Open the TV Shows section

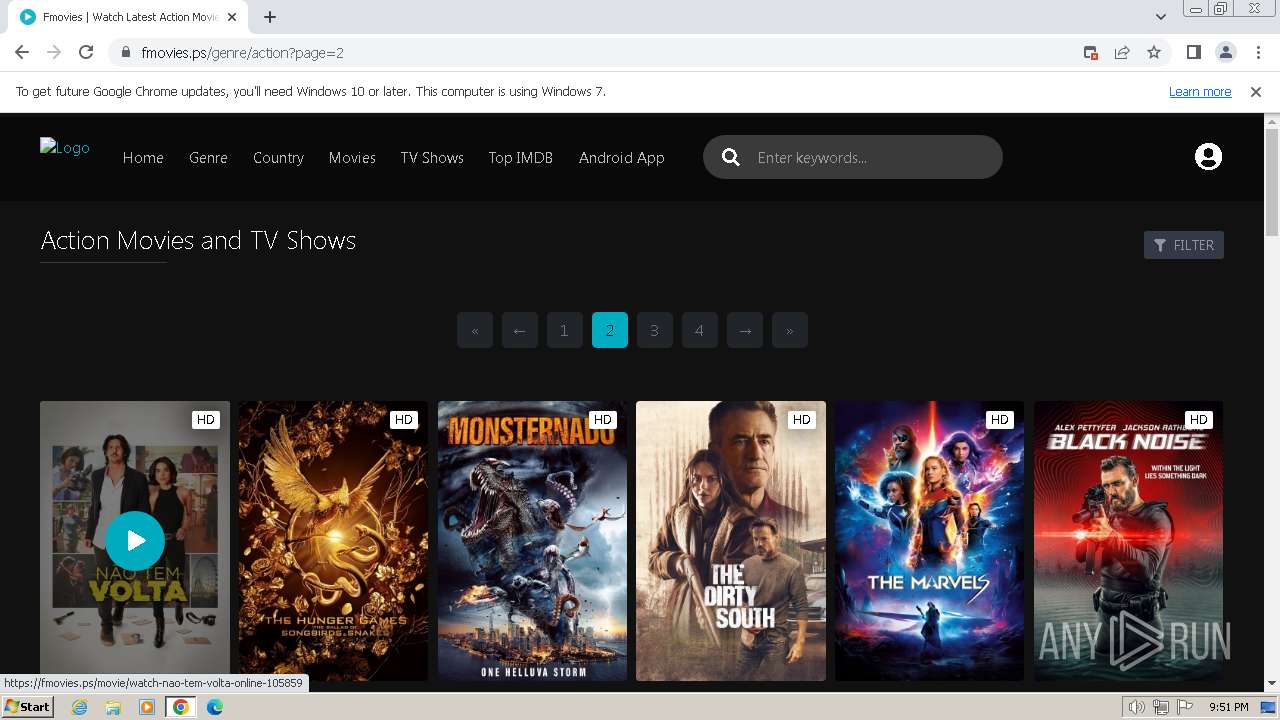(x=432, y=157)
